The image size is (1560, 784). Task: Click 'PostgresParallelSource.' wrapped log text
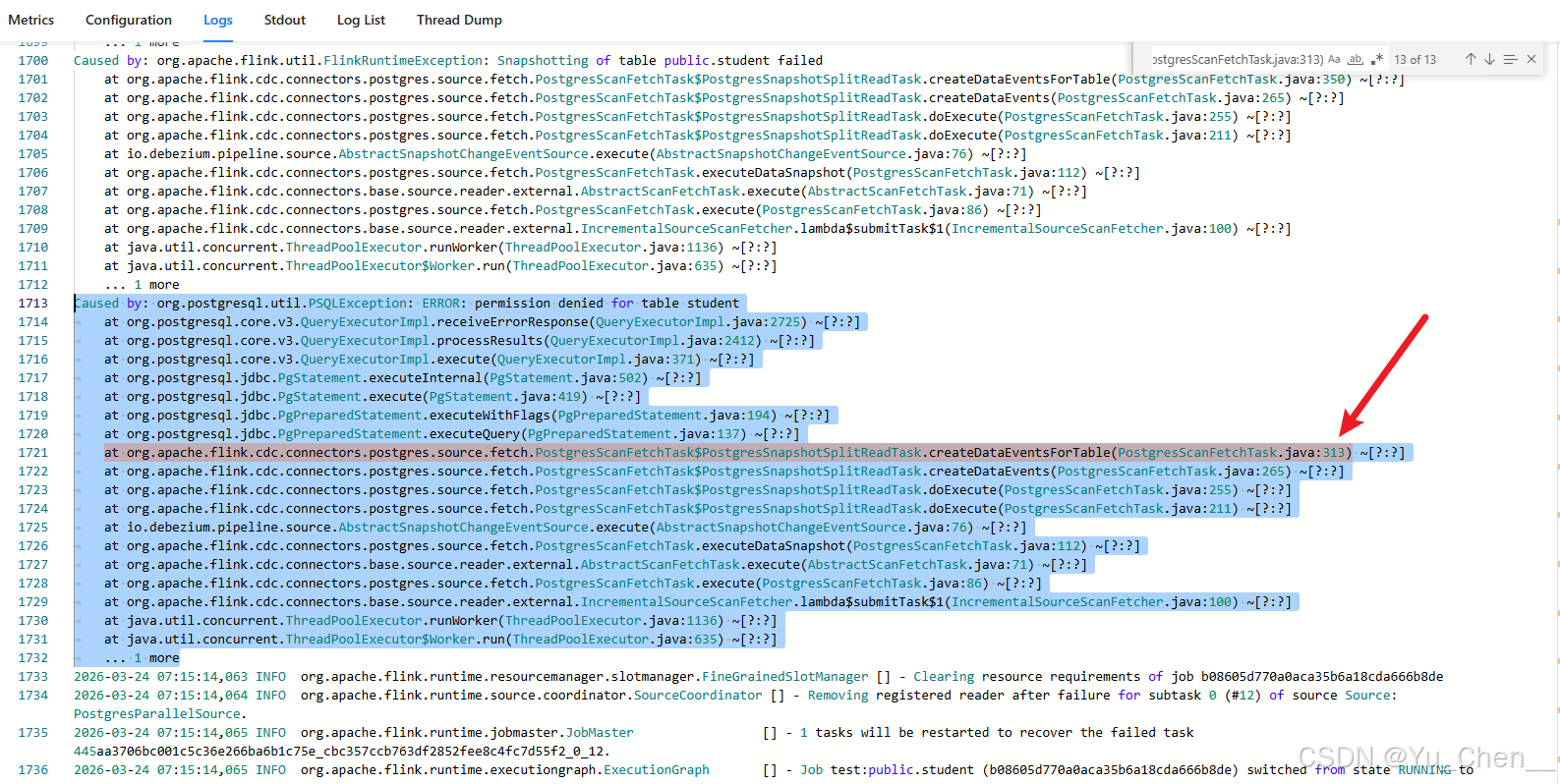[160, 714]
